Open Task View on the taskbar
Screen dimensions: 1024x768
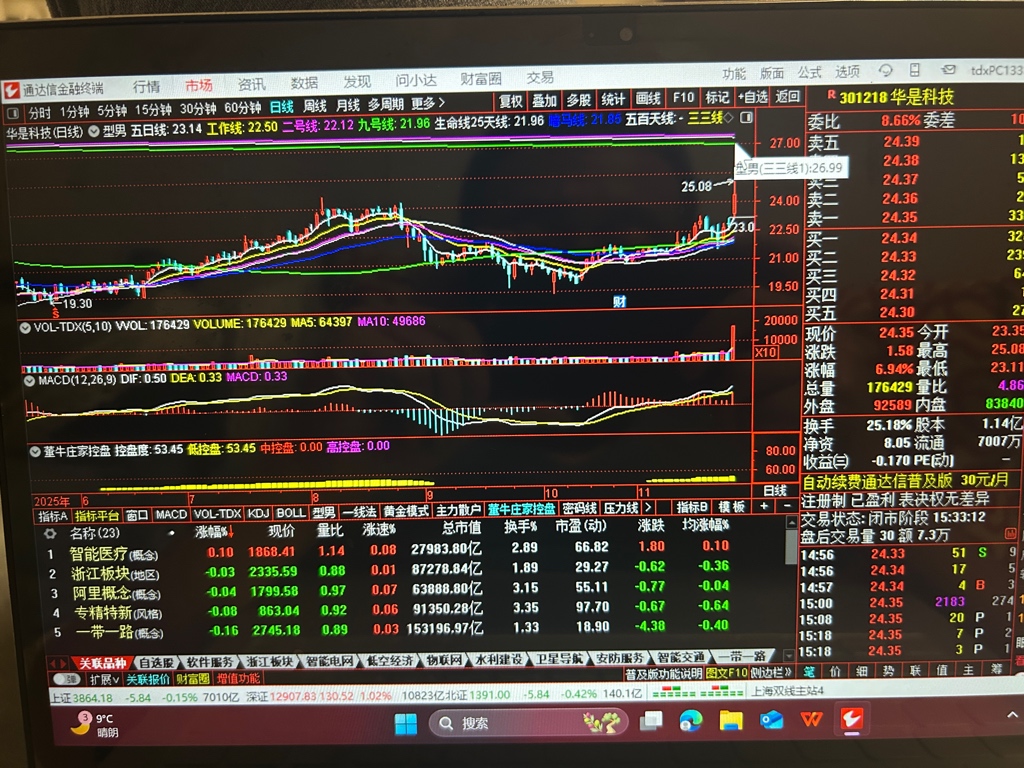point(651,721)
